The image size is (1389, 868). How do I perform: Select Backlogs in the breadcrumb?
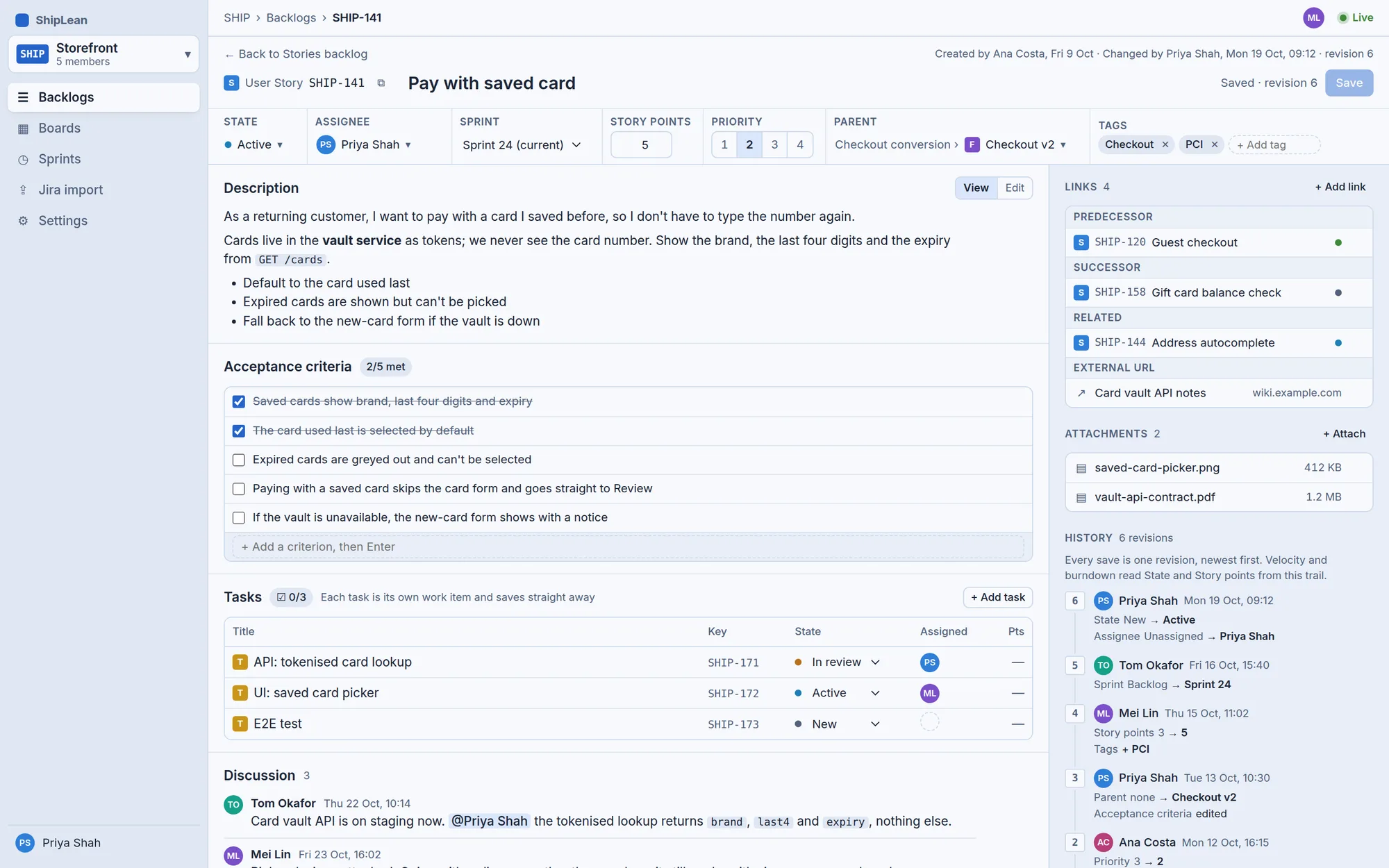pyautogui.click(x=291, y=18)
